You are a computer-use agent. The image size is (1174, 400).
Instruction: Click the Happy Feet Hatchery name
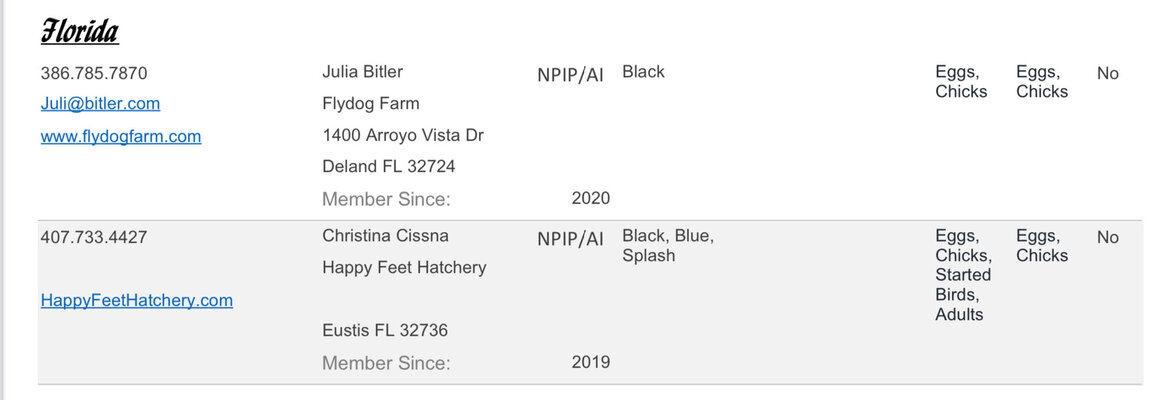pos(404,267)
